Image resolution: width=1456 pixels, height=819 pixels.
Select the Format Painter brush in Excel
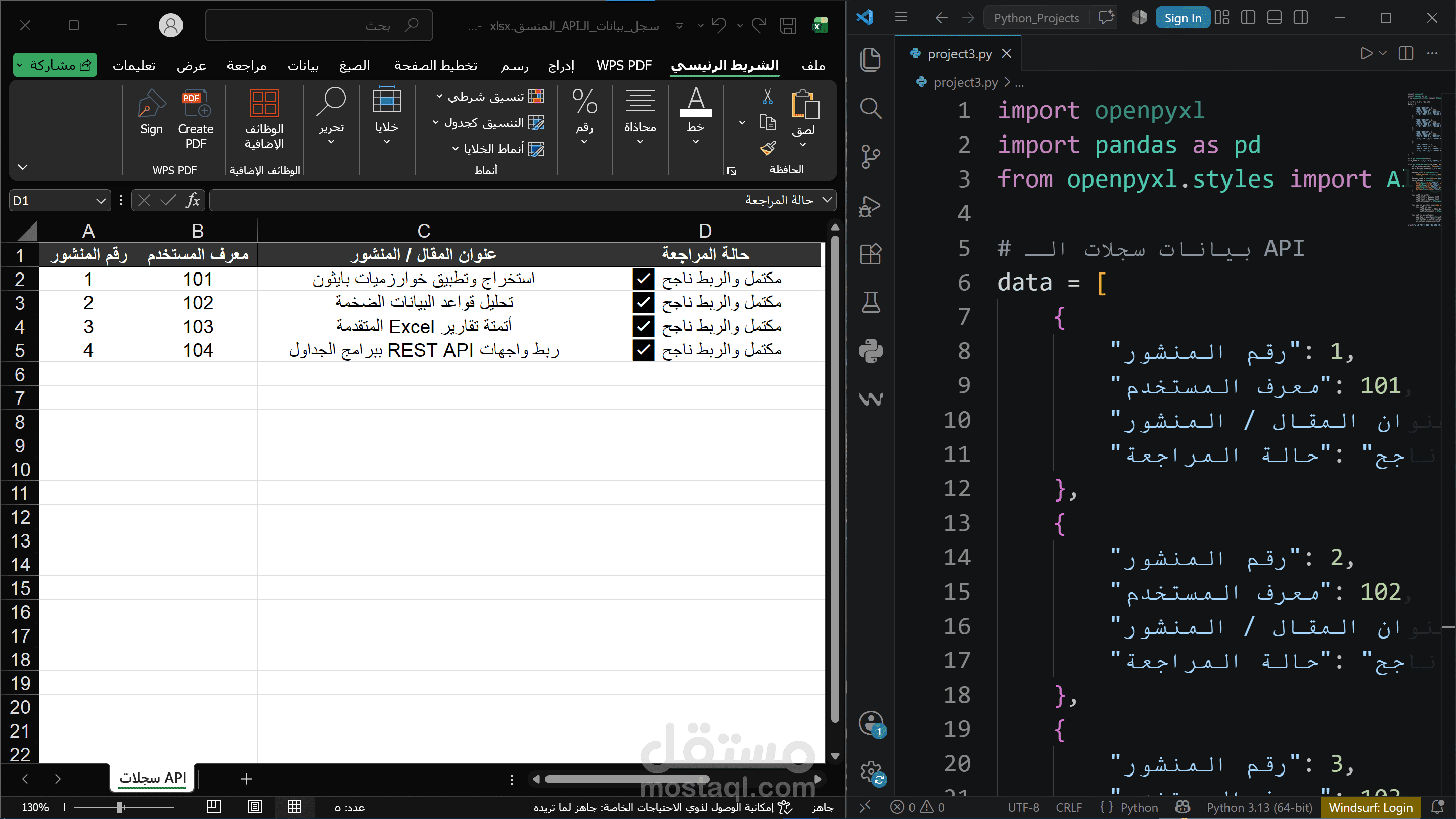(767, 148)
